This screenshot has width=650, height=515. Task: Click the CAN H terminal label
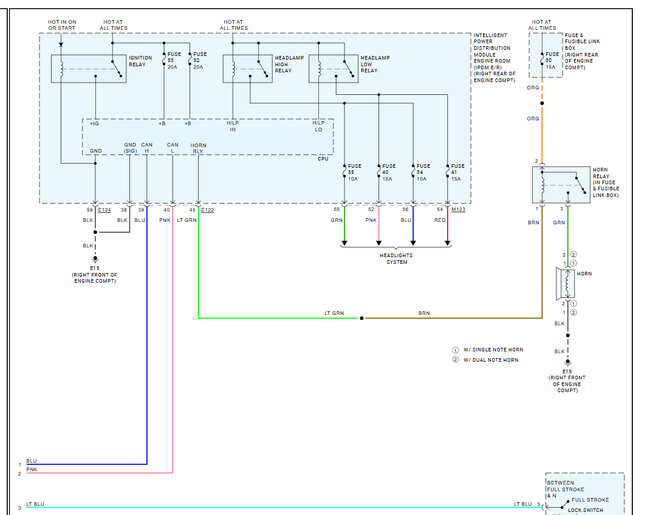pos(147,148)
